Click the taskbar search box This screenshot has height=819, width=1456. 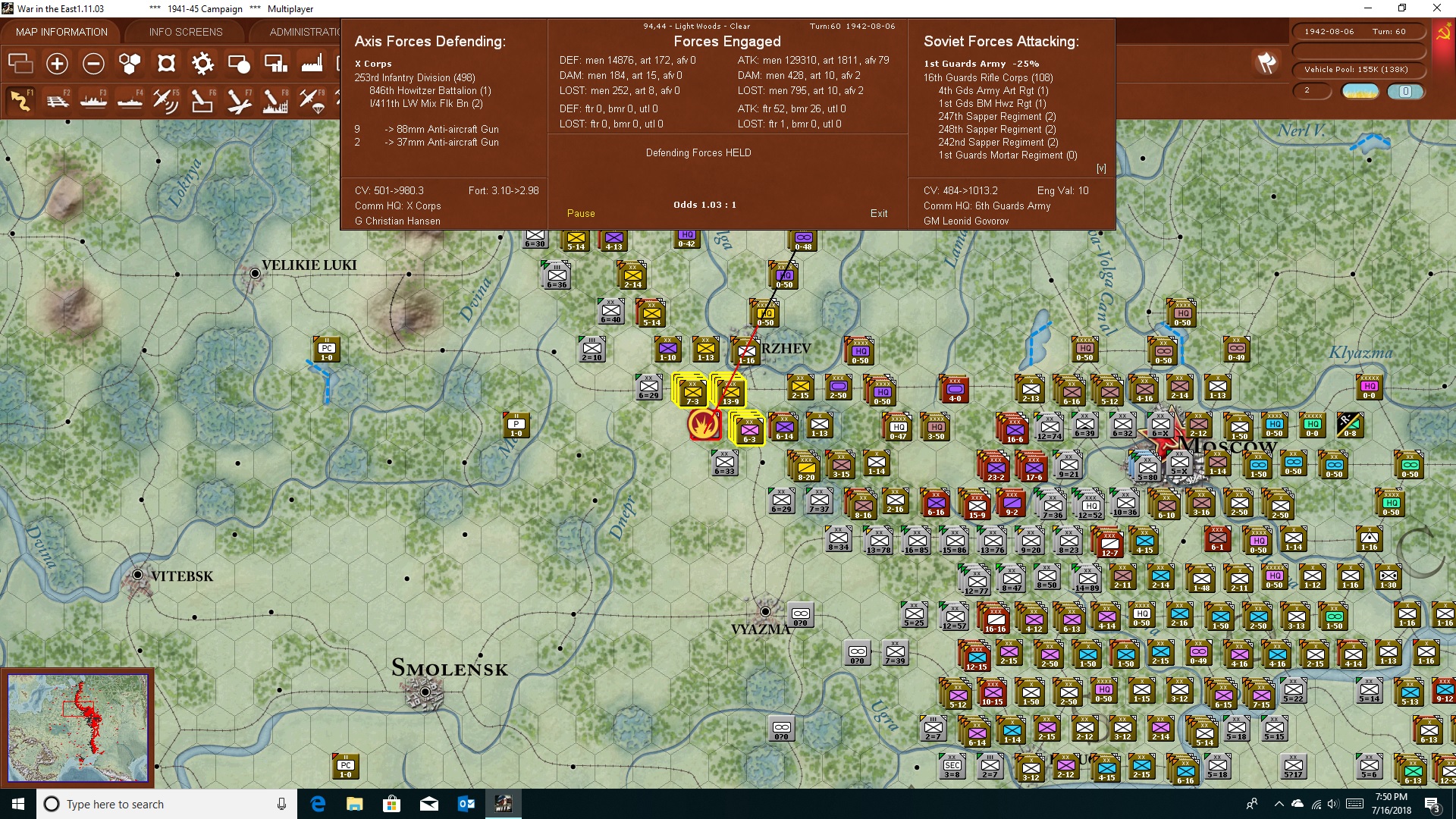167,804
